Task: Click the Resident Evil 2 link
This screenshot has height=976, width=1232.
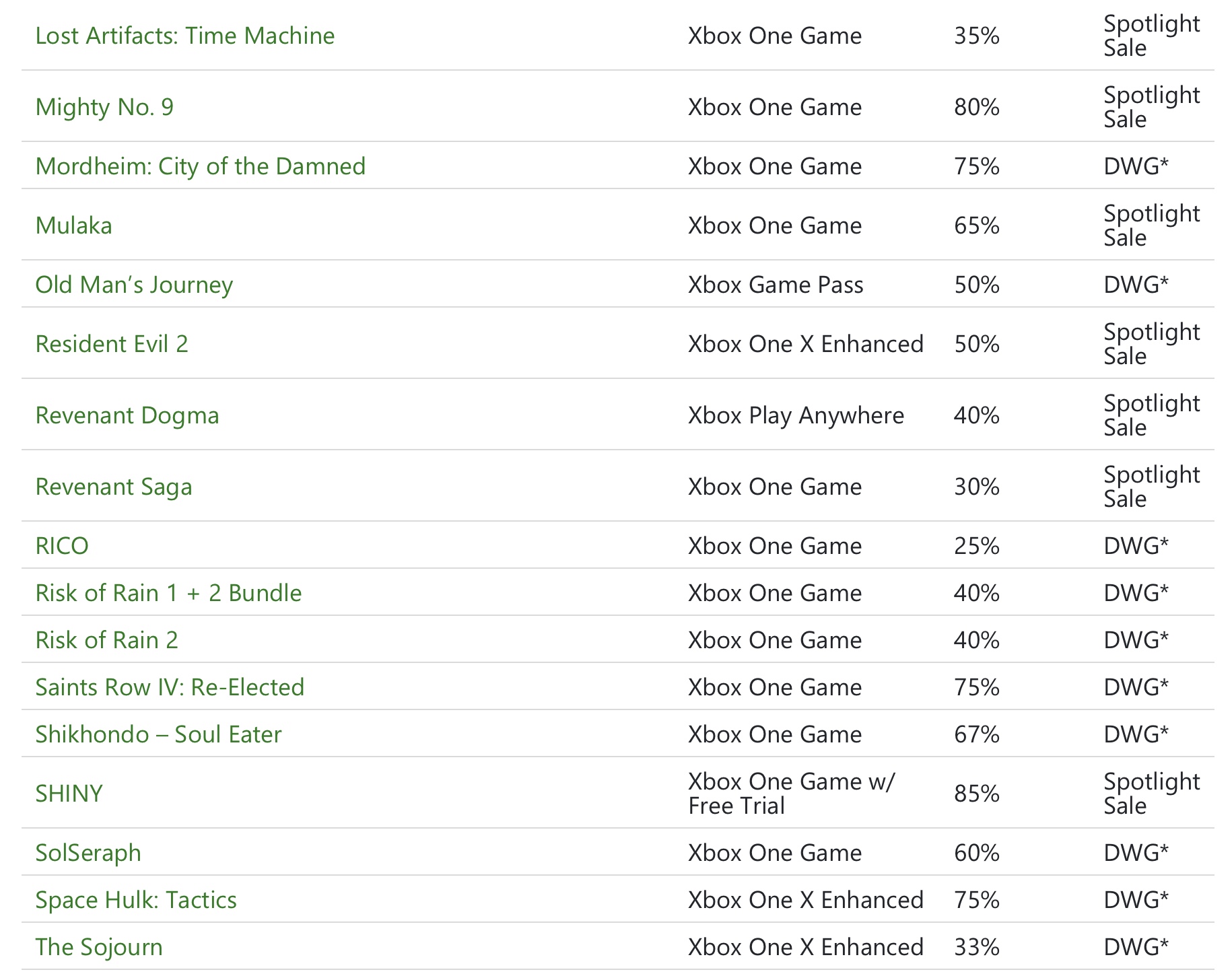Action: point(112,344)
